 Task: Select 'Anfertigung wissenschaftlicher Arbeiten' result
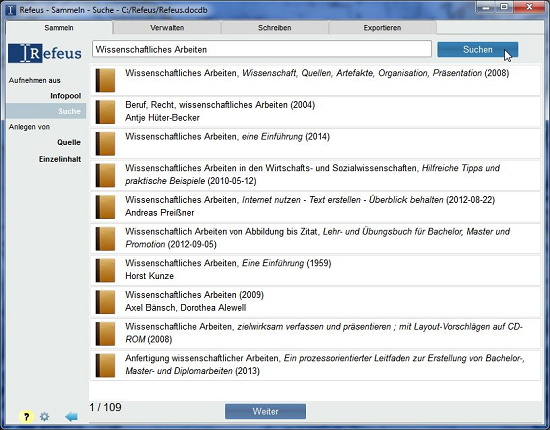[315, 365]
